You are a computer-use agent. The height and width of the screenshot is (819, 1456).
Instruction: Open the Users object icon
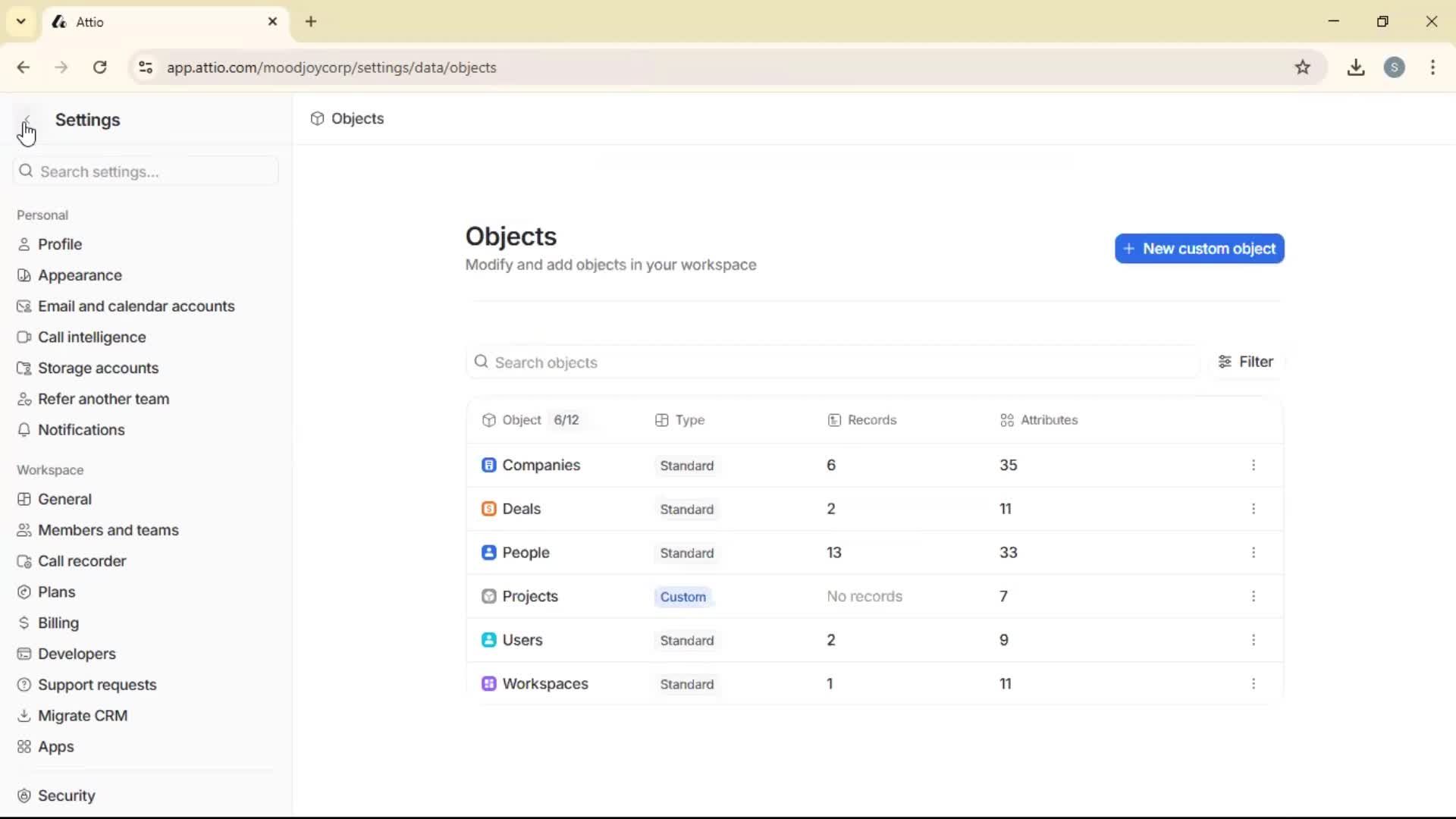(x=489, y=640)
